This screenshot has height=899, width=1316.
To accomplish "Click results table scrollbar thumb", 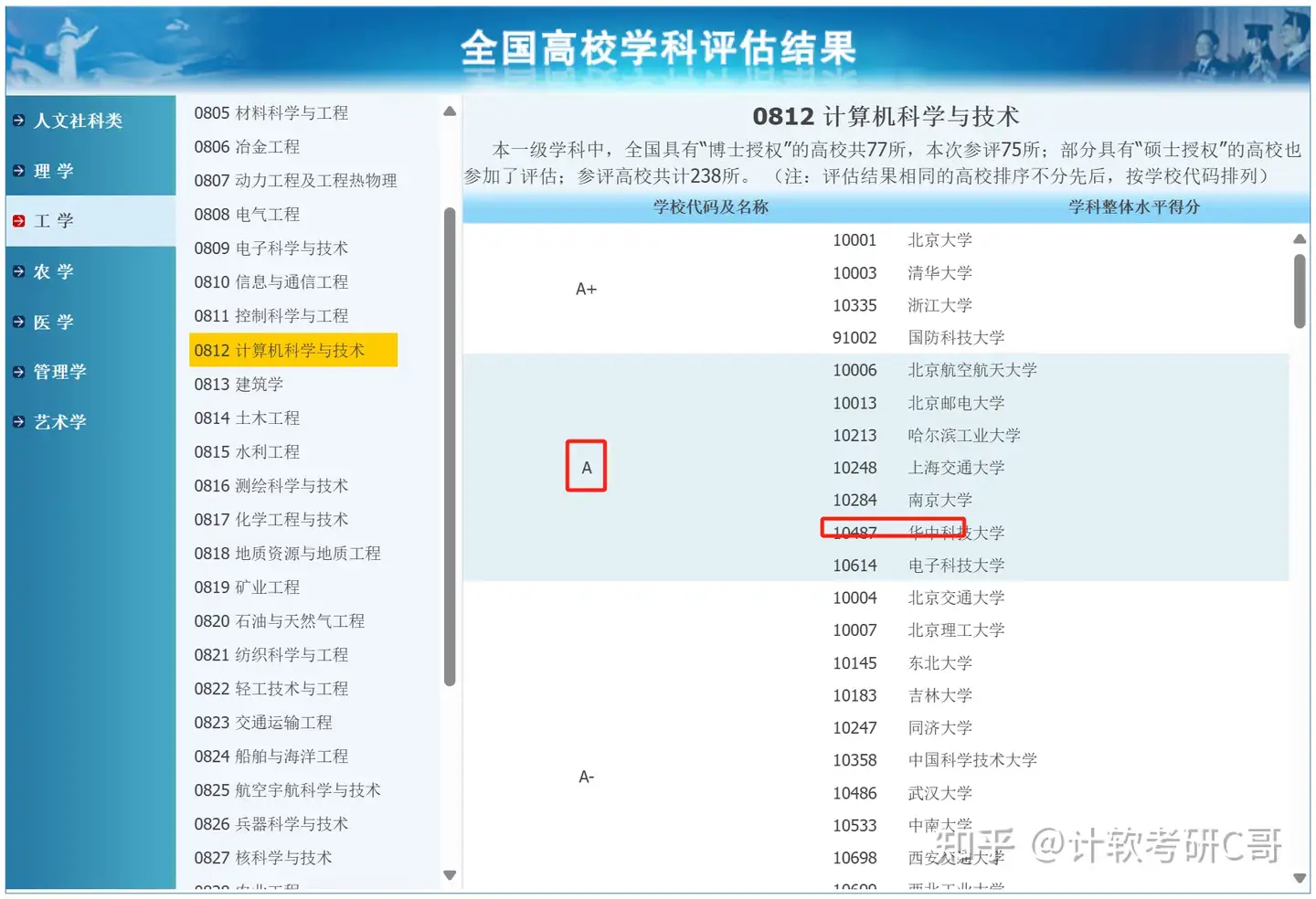I will pyautogui.click(x=1300, y=291).
